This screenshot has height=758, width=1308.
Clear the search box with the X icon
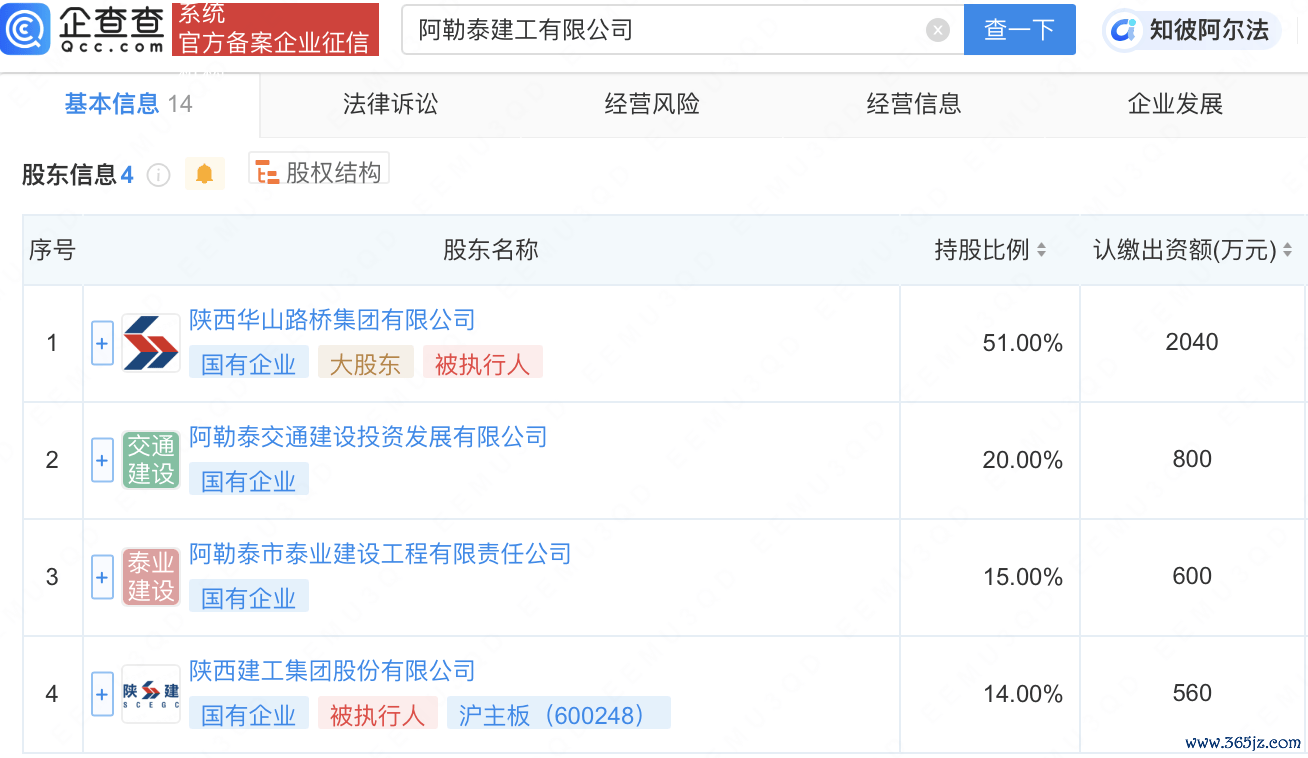(938, 30)
